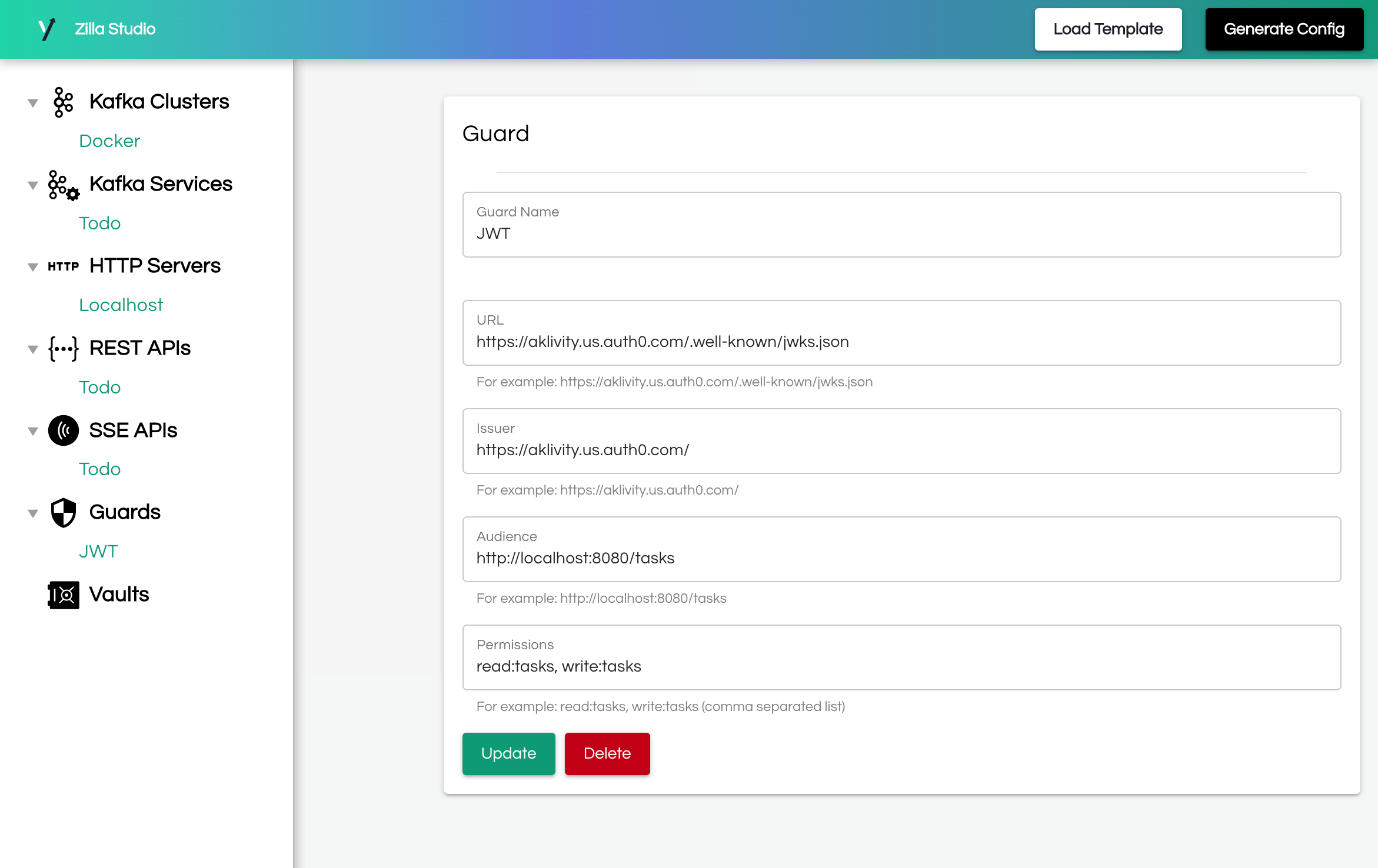Collapse the Kafka Clusters section
Image resolution: width=1378 pixels, height=868 pixels.
tap(33, 103)
